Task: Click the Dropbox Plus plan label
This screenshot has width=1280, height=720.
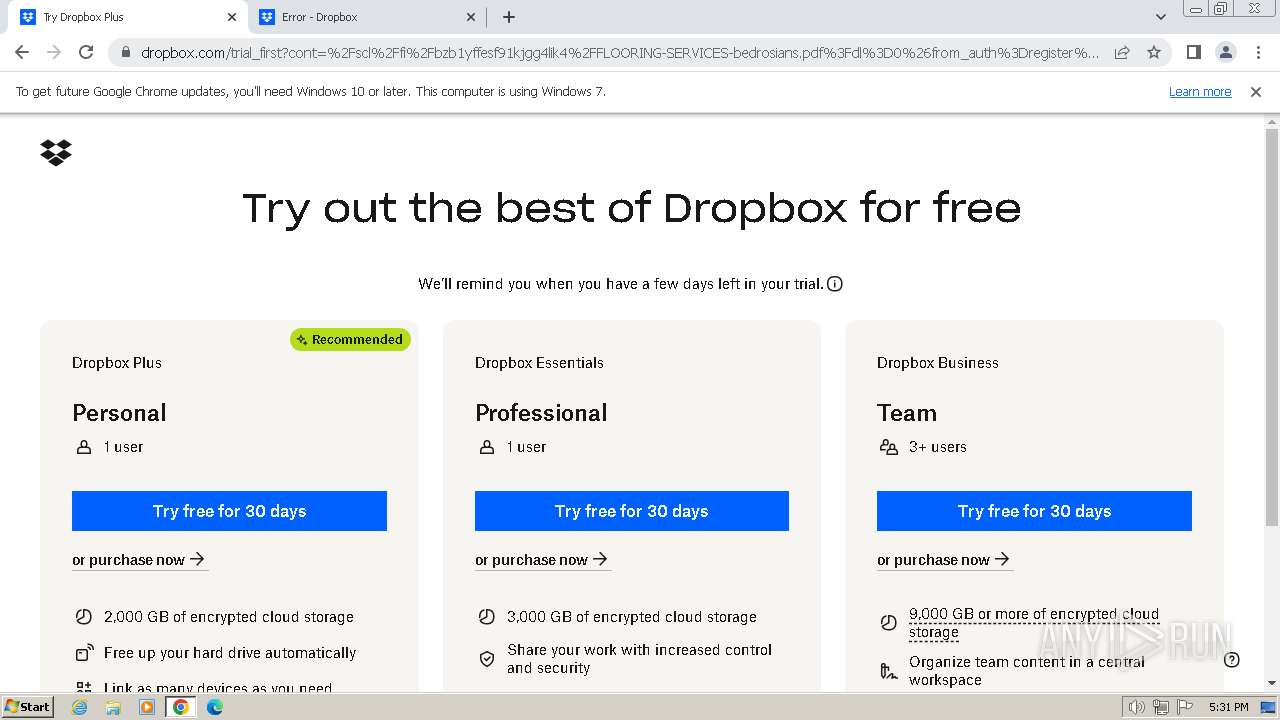Action: coord(117,363)
